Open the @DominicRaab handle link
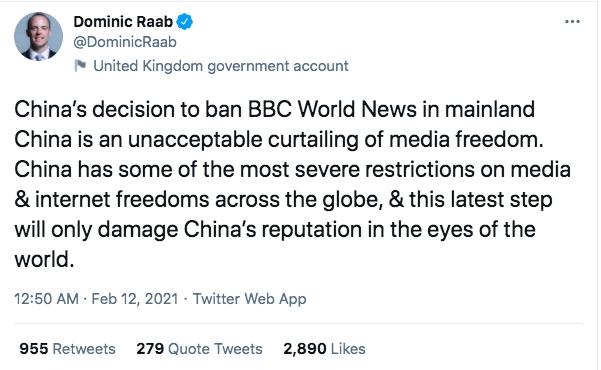601x370 pixels. (x=125, y=42)
